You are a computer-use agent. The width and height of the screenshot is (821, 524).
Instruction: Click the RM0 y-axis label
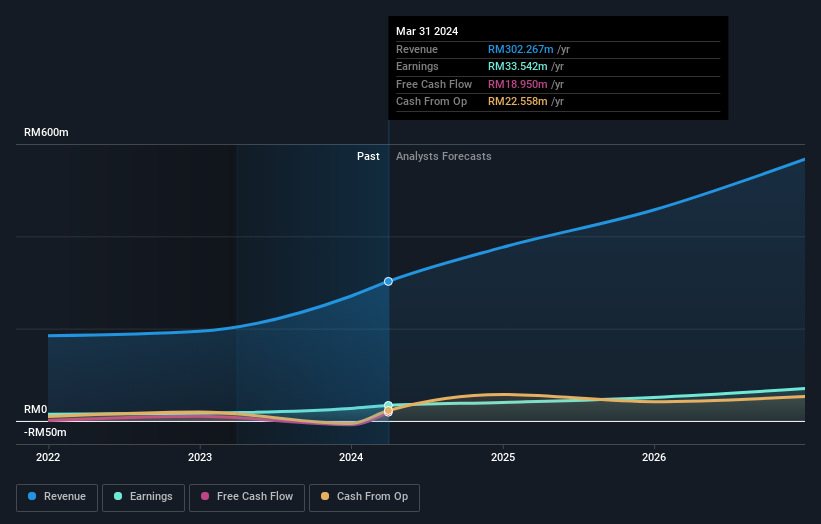pos(36,409)
